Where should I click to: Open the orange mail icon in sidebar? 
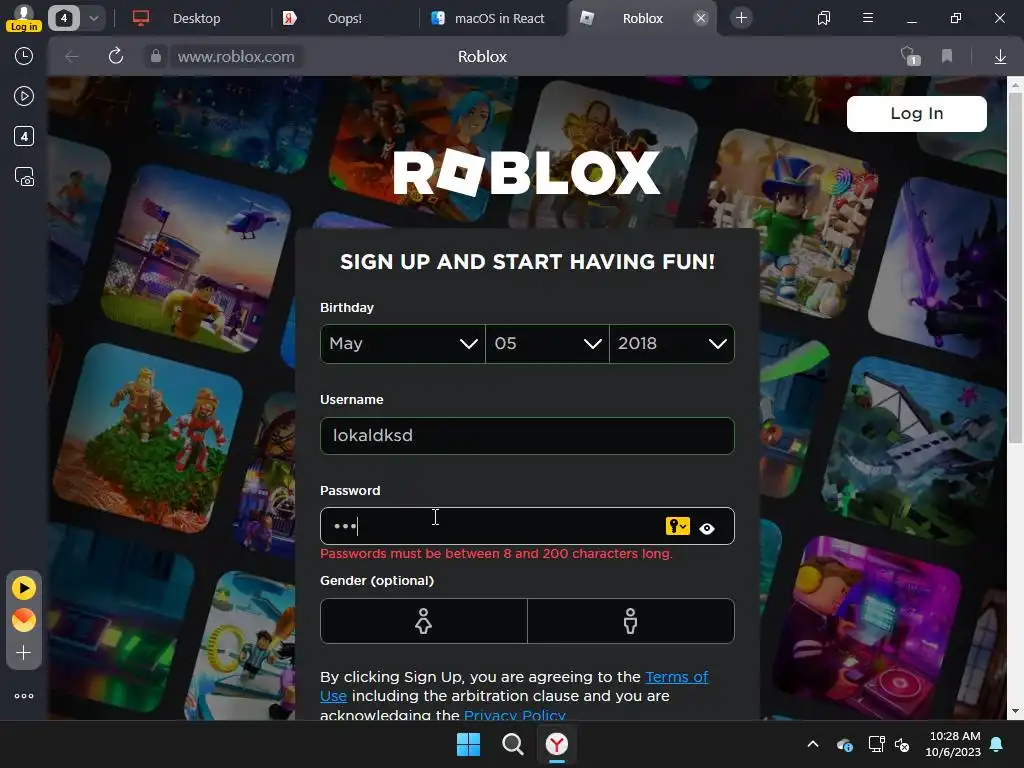point(24,620)
